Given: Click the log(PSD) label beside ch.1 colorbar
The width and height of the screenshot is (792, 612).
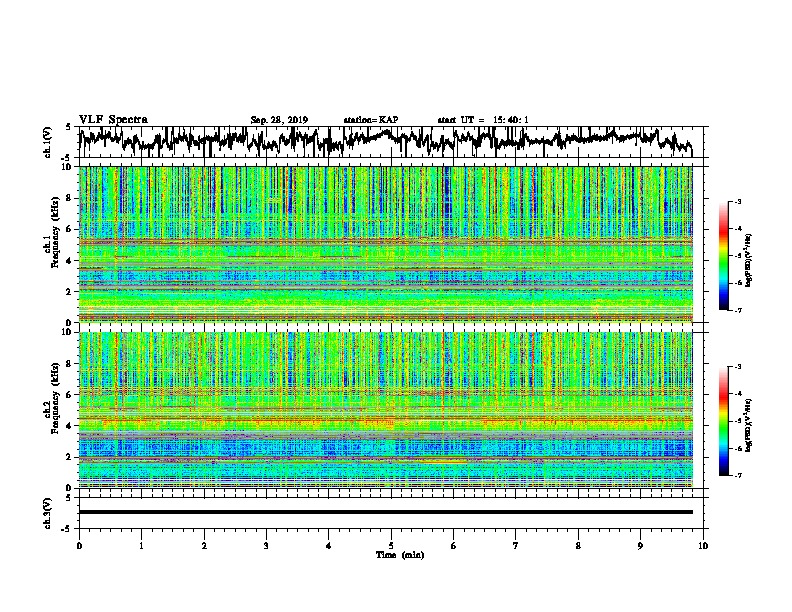Looking at the screenshot, I should click(748, 261).
